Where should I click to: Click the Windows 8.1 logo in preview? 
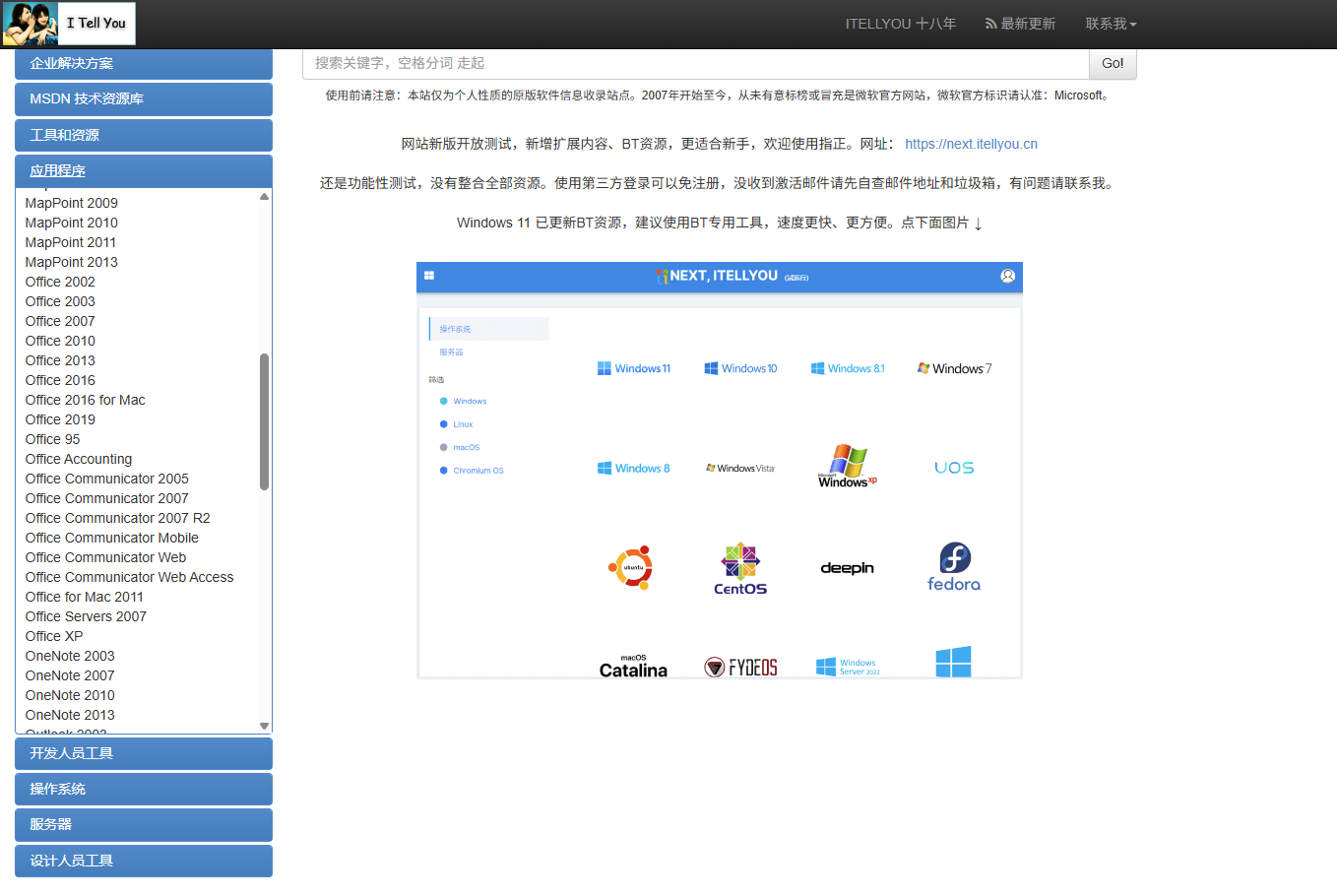848,368
